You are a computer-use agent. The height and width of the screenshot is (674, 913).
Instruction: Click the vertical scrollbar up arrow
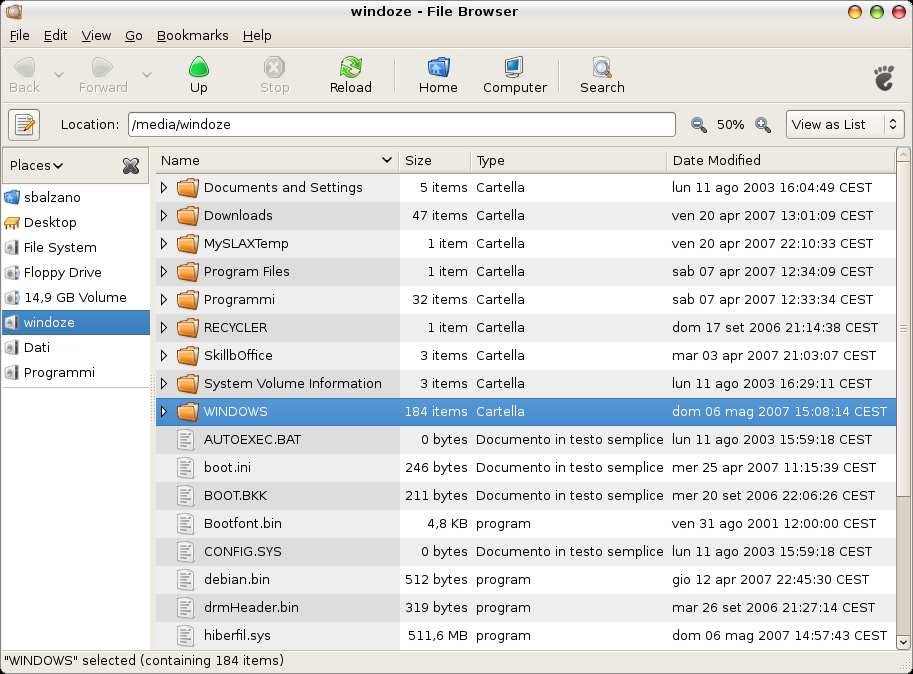(x=903, y=155)
